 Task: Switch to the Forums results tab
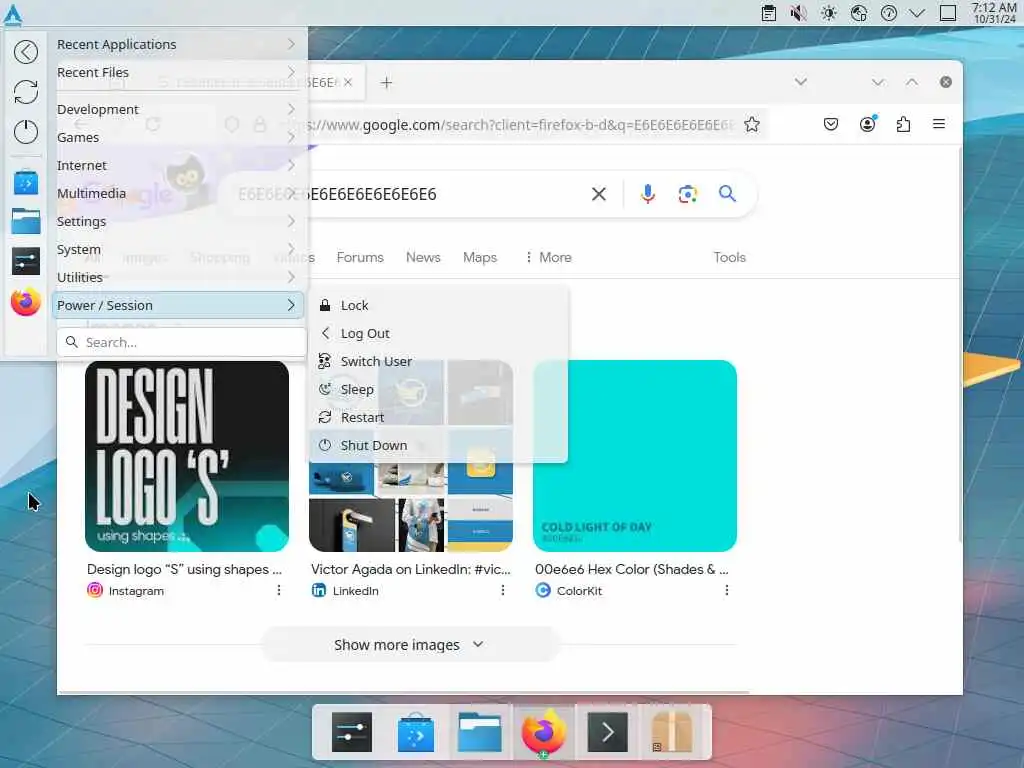pyautogui.click(x=360, y=257)
